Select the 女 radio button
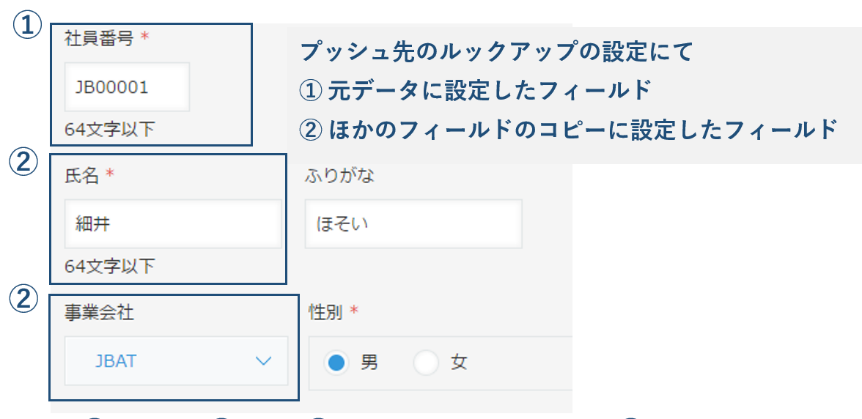This screenshot has height=419, width=862. tap(426, 363)
